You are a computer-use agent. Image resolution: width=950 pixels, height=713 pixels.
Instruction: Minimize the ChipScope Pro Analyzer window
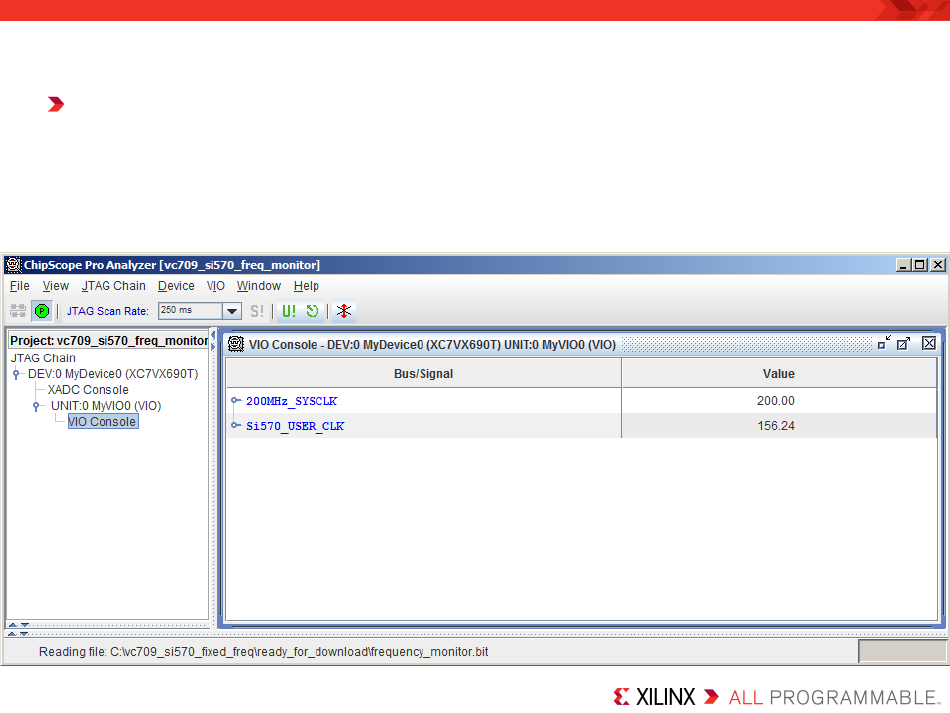(903, 265)
